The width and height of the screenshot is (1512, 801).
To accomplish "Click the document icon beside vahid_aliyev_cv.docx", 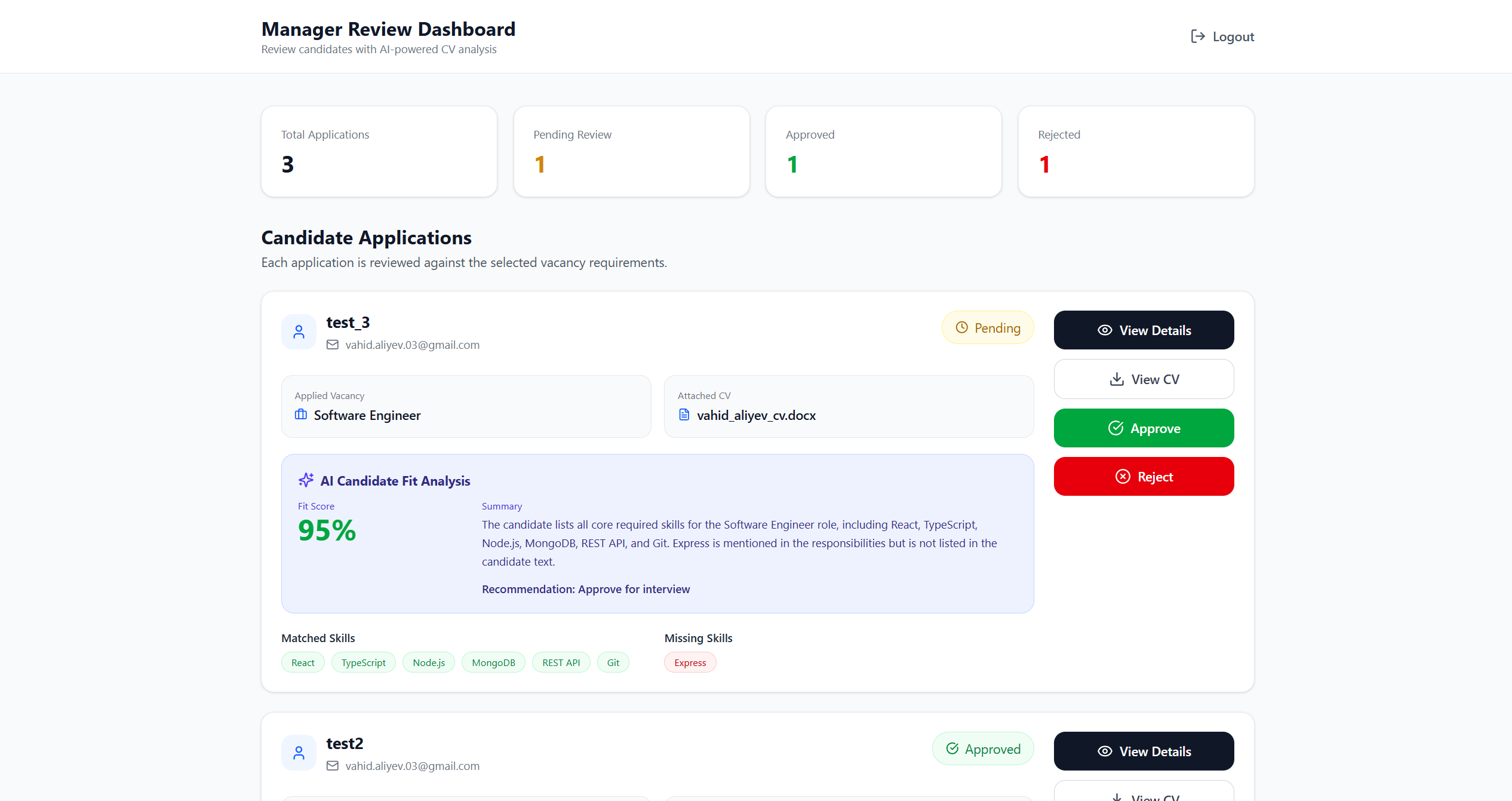I will tap(684, 415).
